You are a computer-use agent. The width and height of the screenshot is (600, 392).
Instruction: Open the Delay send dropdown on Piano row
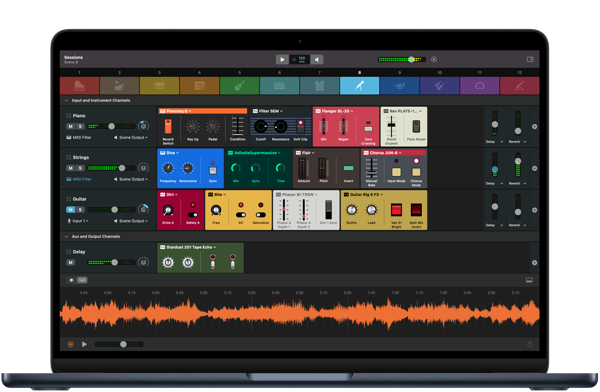[x=494, y=142]
